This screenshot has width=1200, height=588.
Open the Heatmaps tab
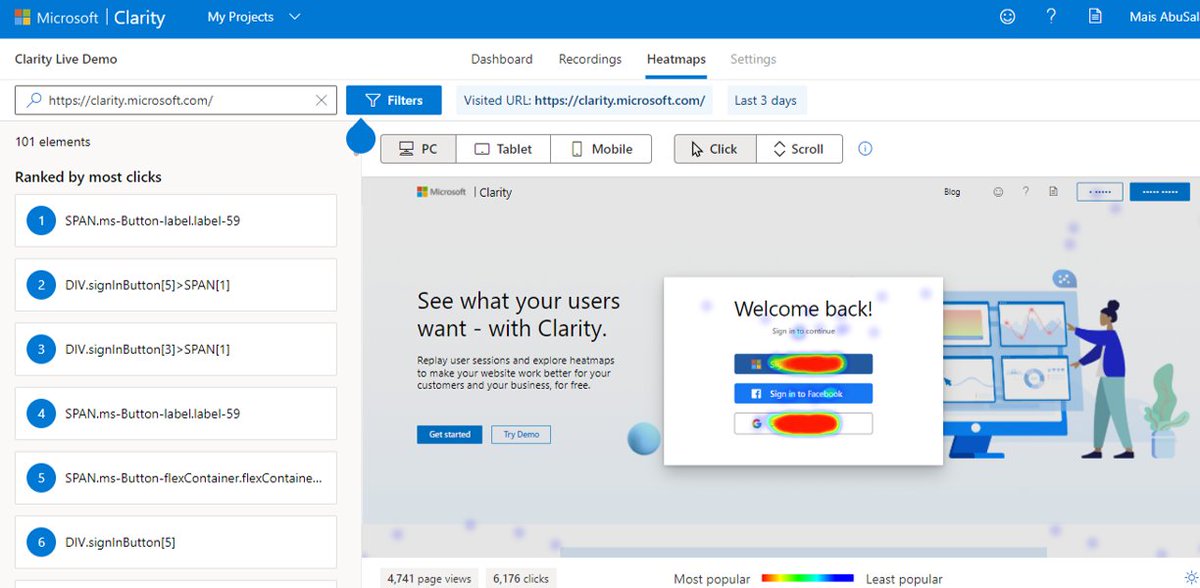click(676, 59)
